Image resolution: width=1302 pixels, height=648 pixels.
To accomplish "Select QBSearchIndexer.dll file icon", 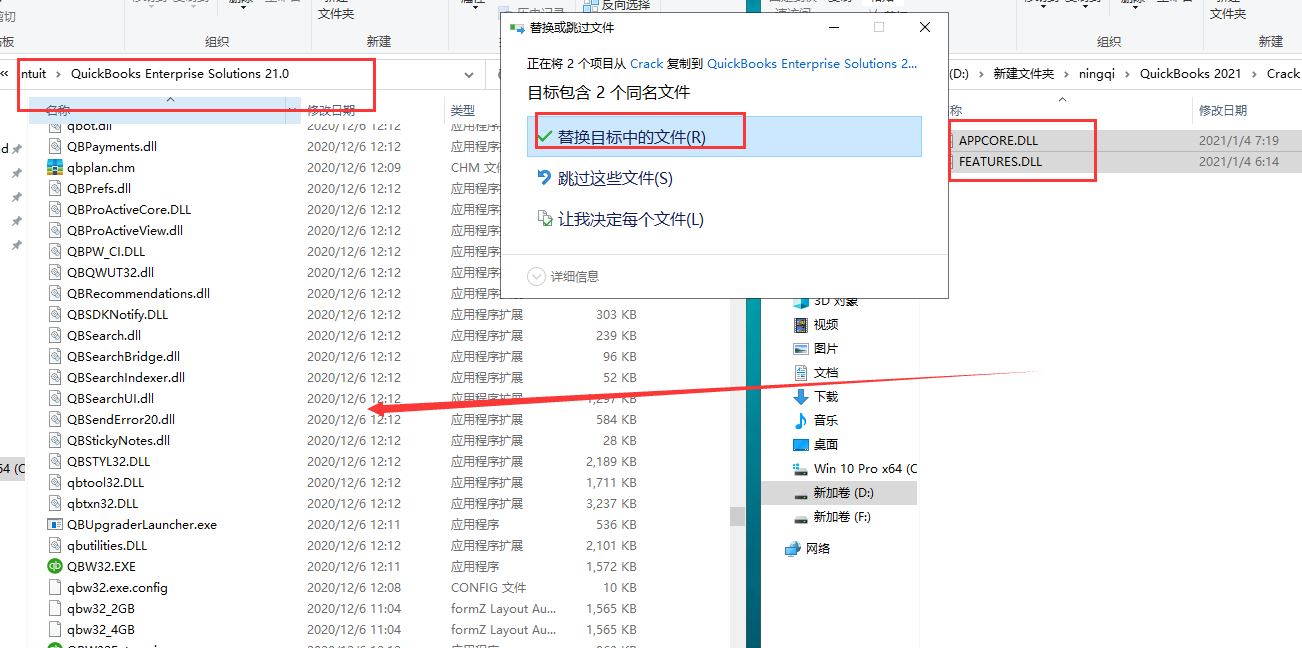I will coord(55,377).
